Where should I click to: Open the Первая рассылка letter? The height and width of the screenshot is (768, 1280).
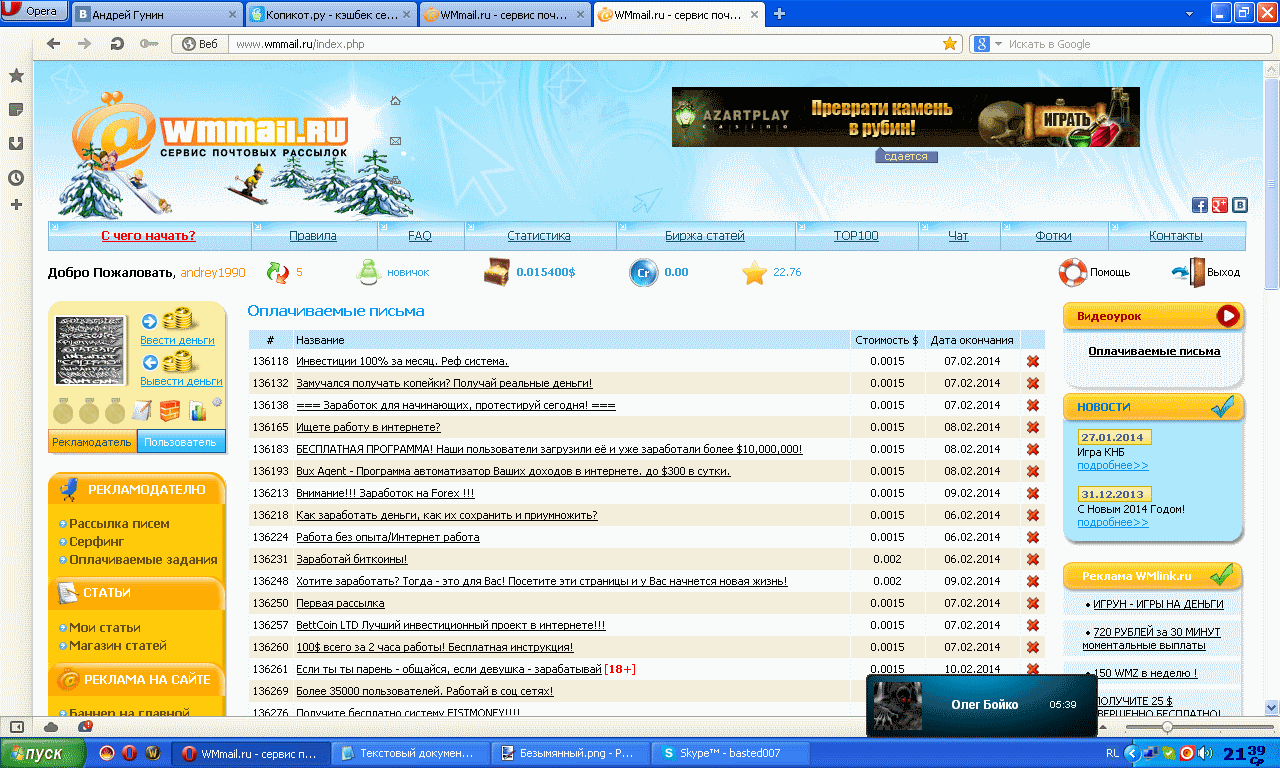coord(340,603)
